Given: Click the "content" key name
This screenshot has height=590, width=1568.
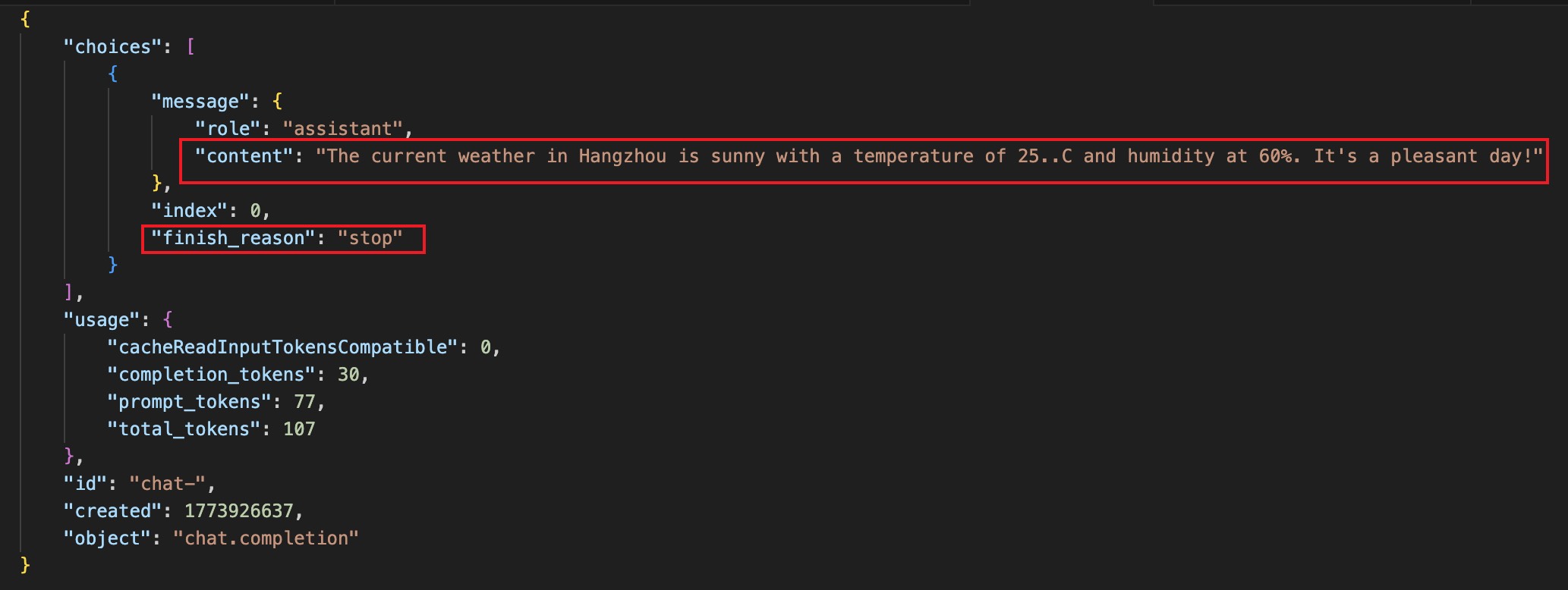Looking at the screenshot, I should [x=244, y=156].
